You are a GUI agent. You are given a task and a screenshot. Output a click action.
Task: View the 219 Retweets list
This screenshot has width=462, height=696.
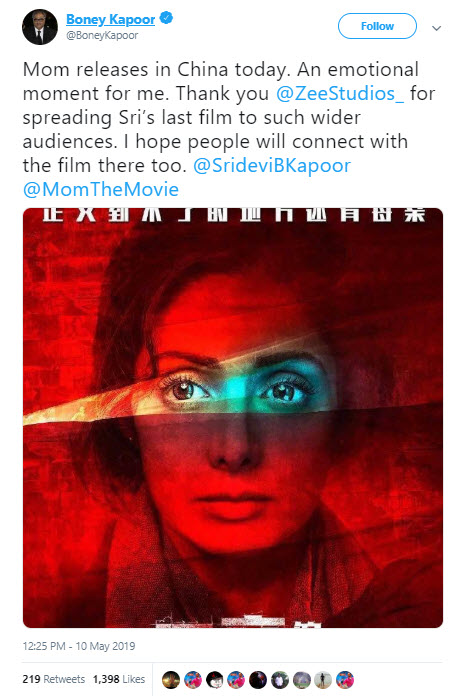tap(53, 679)
